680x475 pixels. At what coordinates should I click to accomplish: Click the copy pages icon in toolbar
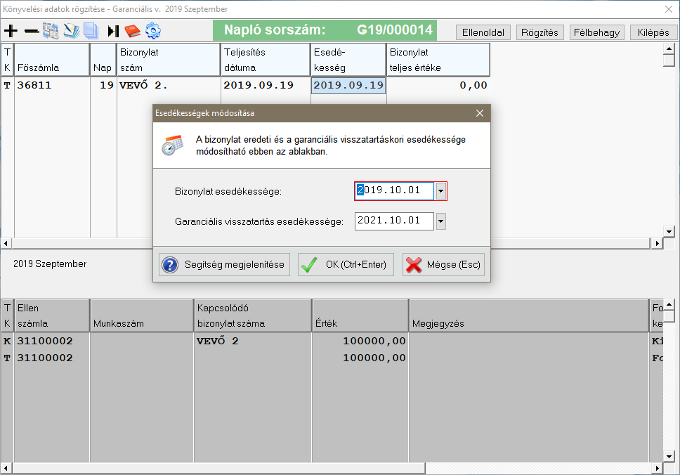(x=91, y=31)
